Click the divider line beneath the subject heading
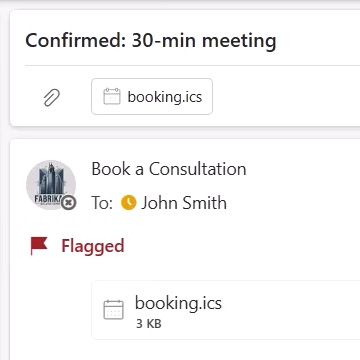The width and height of the screenshot is (360, 360). (x=192, y=66)
